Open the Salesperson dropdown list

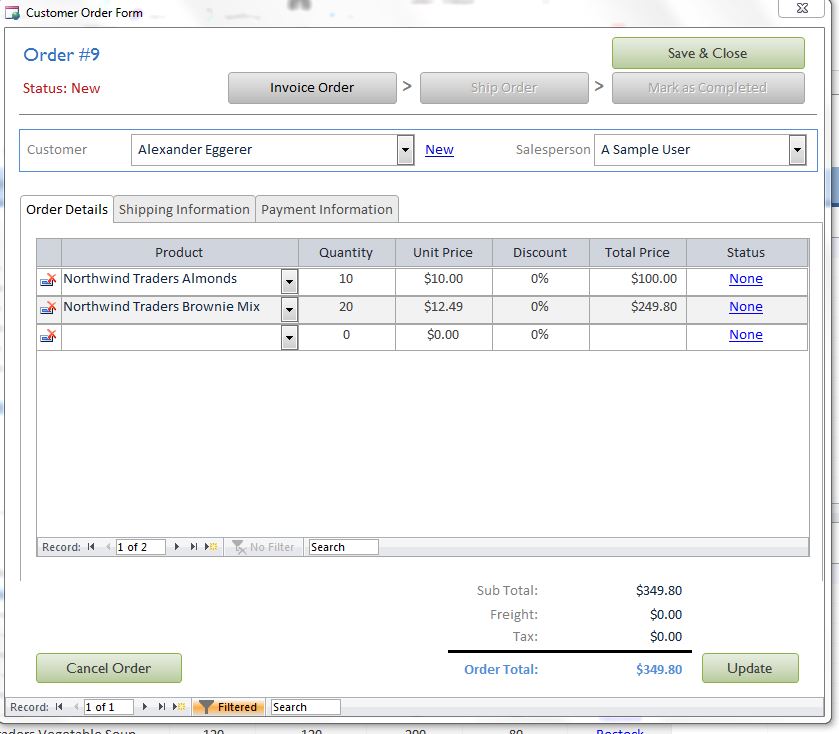point(797,150)
